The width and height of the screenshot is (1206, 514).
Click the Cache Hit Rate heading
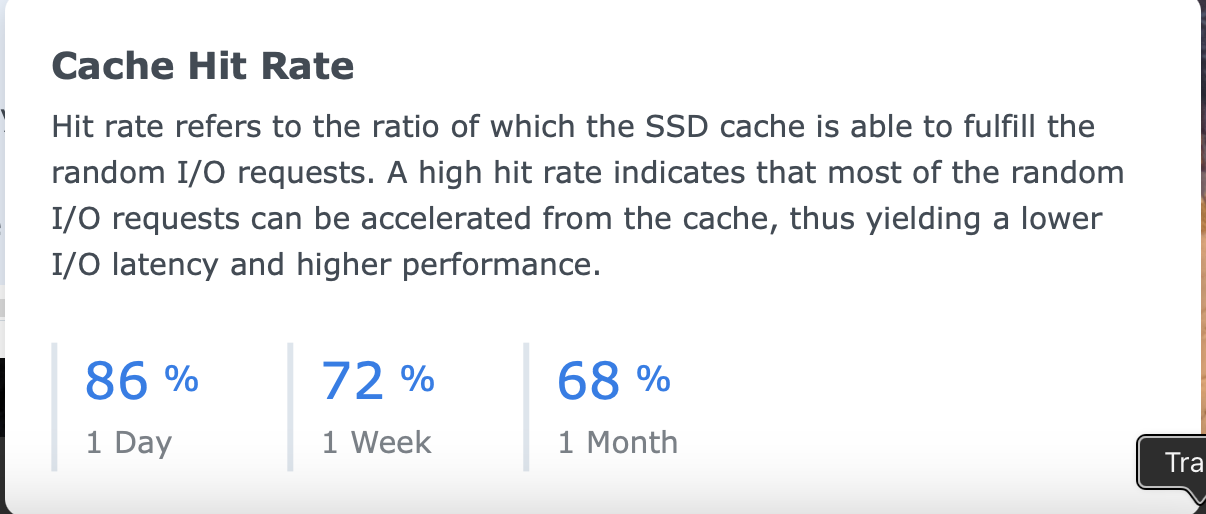point(202,66)
